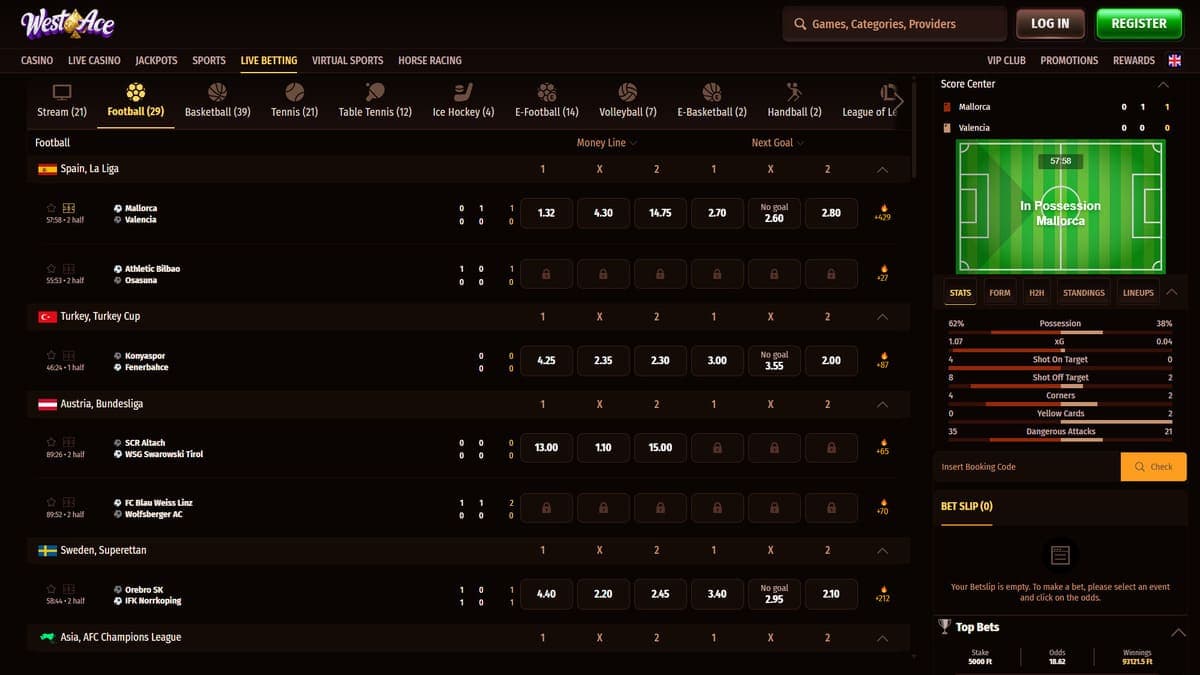Image resolution: width=1200 pixels, height=675 pixels.
Task: Select the Table Tennis (12) sport icon
Action: click(375, 93)
